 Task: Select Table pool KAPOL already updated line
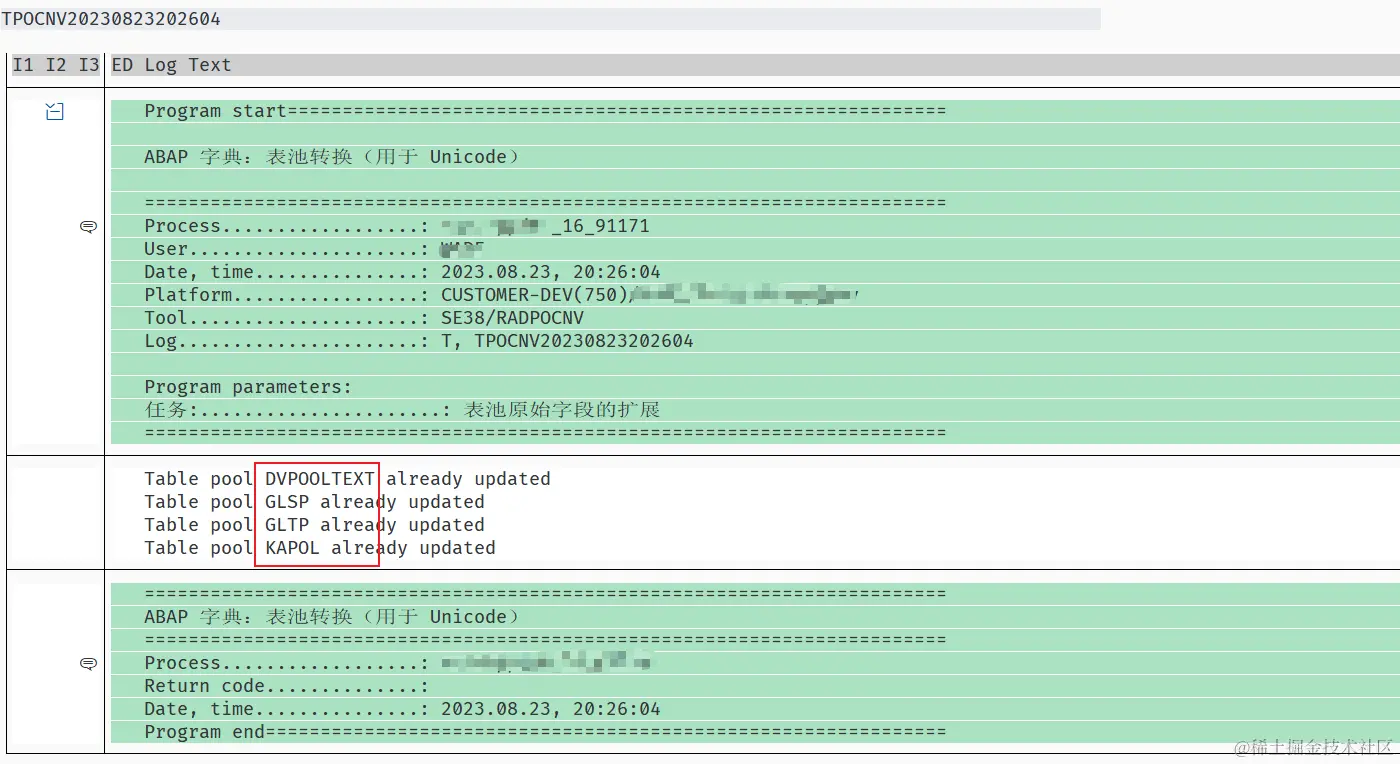click(x=320, y=548)
